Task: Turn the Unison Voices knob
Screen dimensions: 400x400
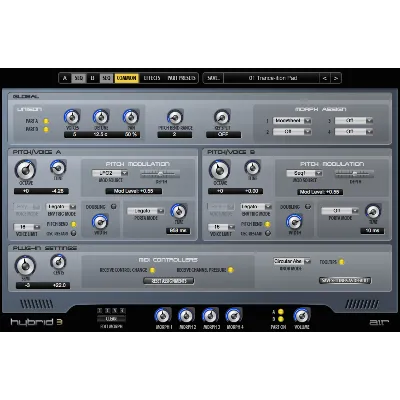Action: (72, 117)
